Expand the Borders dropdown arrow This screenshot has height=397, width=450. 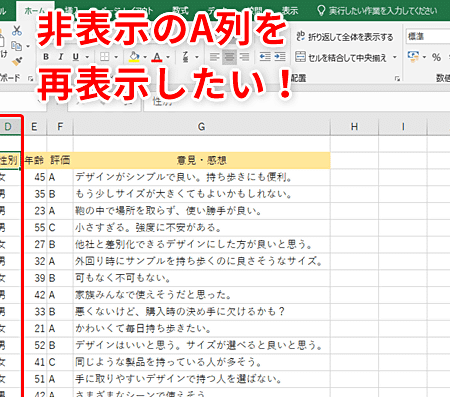[116, 57]
